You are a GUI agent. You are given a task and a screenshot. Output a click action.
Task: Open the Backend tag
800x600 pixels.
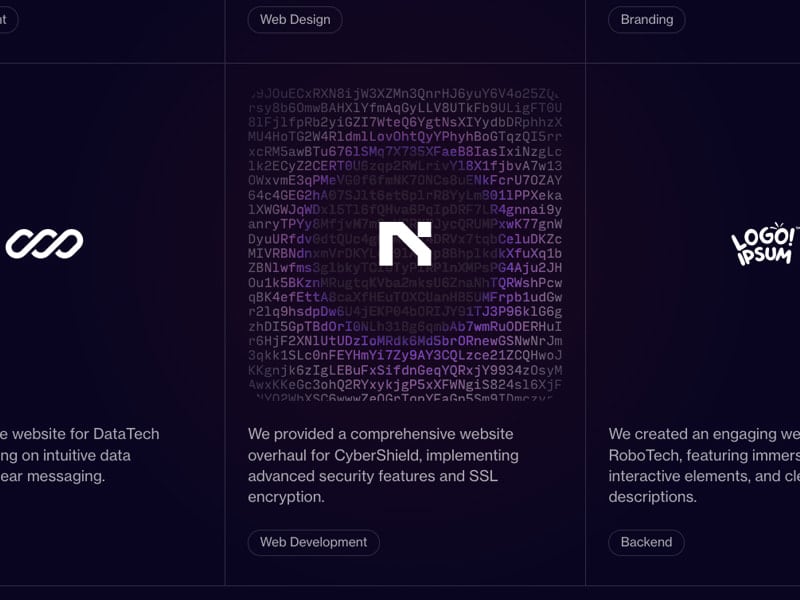pyautogui.click(x=646, y=542)
